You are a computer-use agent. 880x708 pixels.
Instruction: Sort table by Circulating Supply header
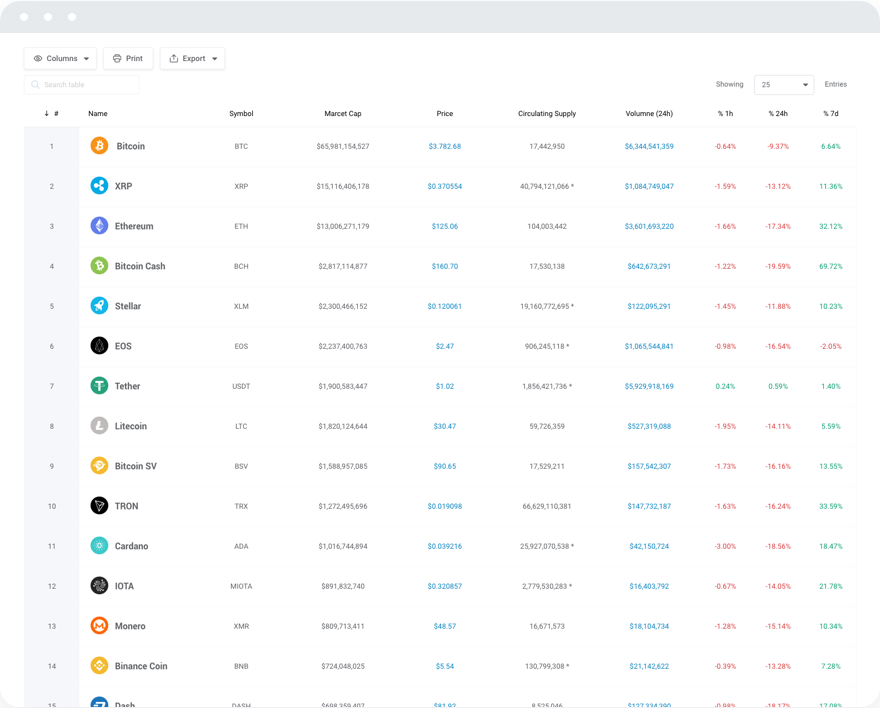(547, 114)
